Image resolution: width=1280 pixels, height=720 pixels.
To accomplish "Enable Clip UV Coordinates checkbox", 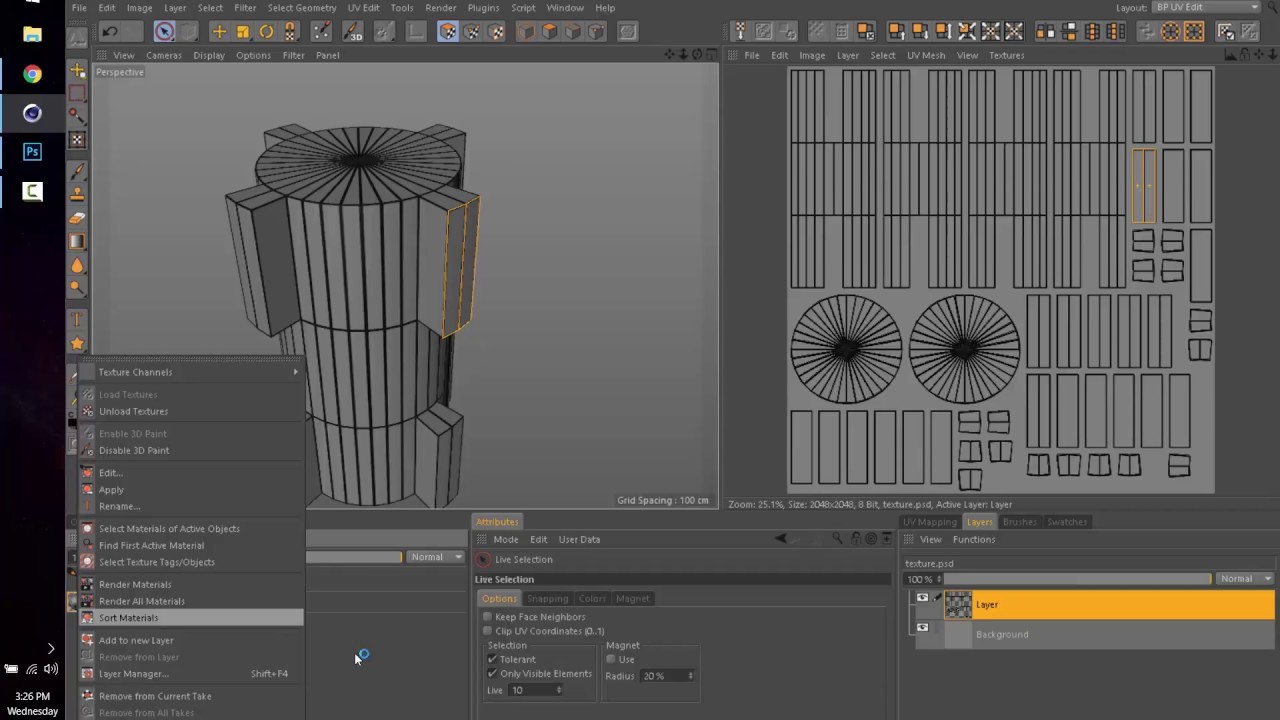I will pos(488,631).
